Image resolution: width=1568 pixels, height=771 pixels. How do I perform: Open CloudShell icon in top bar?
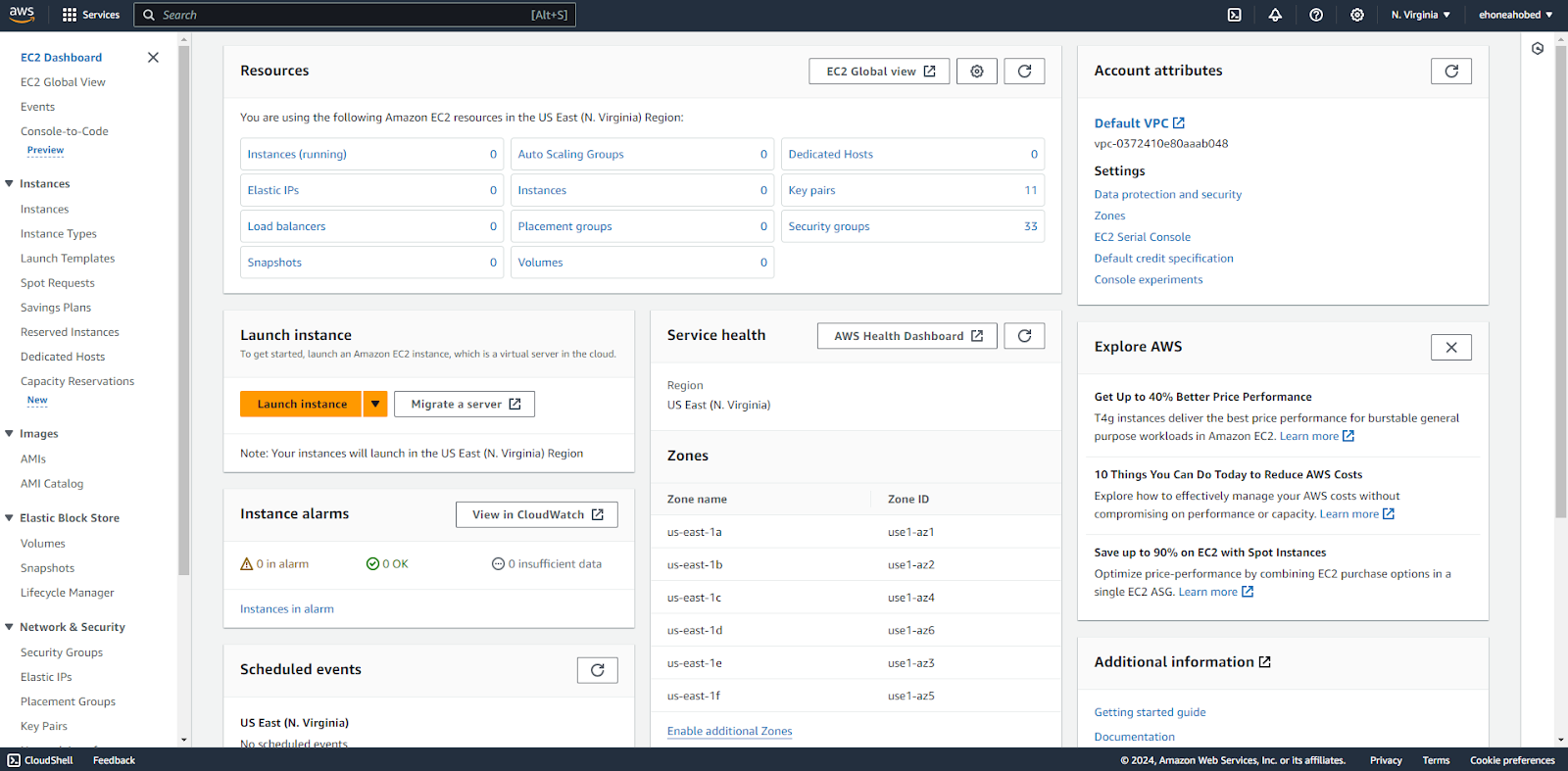pyautogui.click(x=1235, y=15)
